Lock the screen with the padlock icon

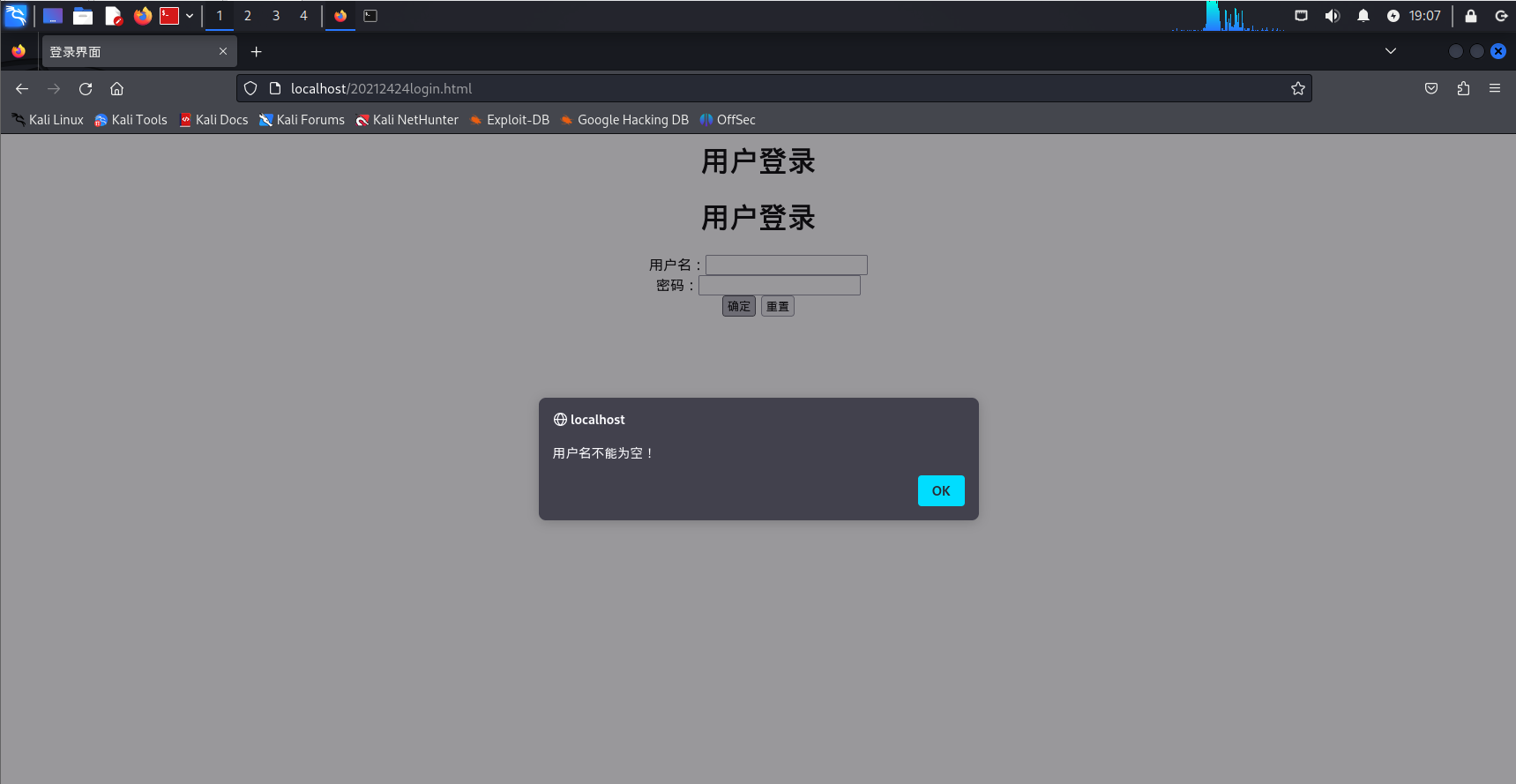(1471, 16)
